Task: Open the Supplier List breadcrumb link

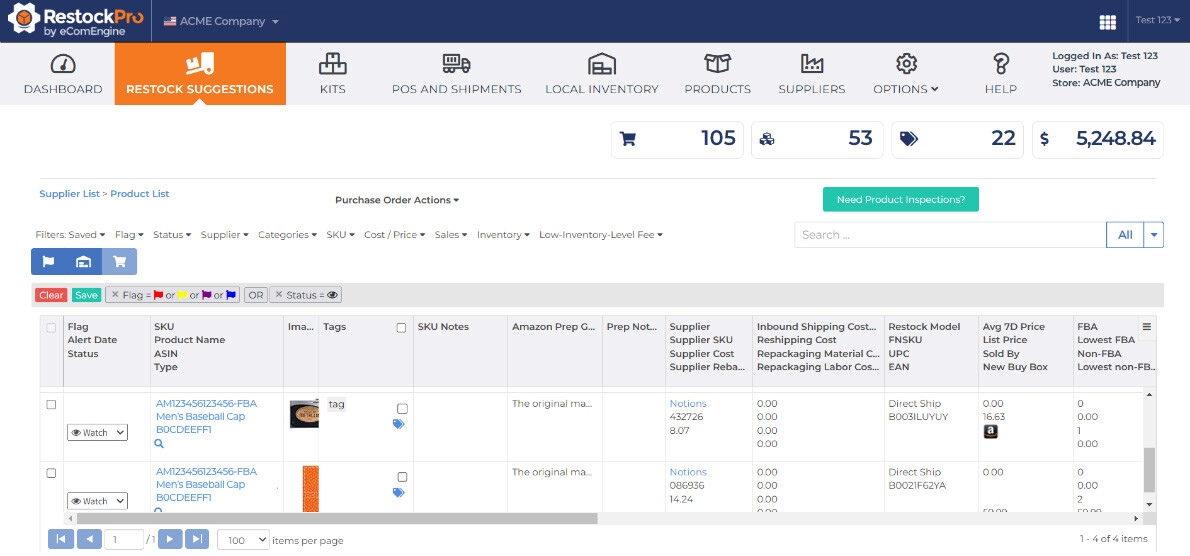Action: click(69, 193)
